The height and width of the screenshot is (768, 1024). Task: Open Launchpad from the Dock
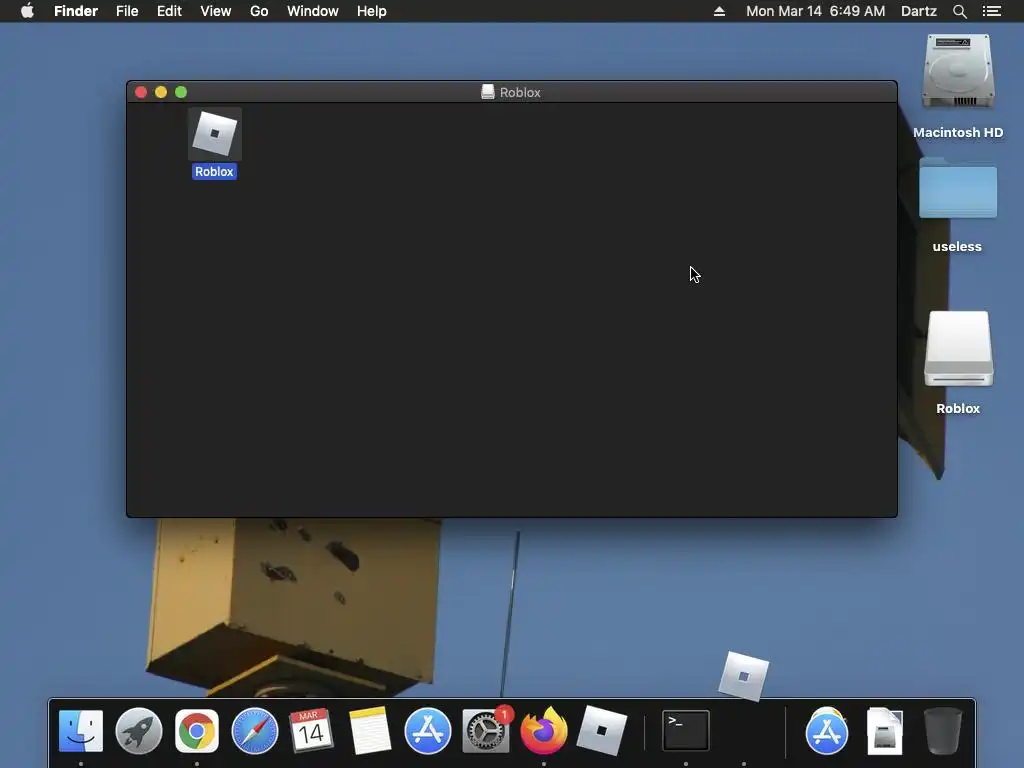138,731
